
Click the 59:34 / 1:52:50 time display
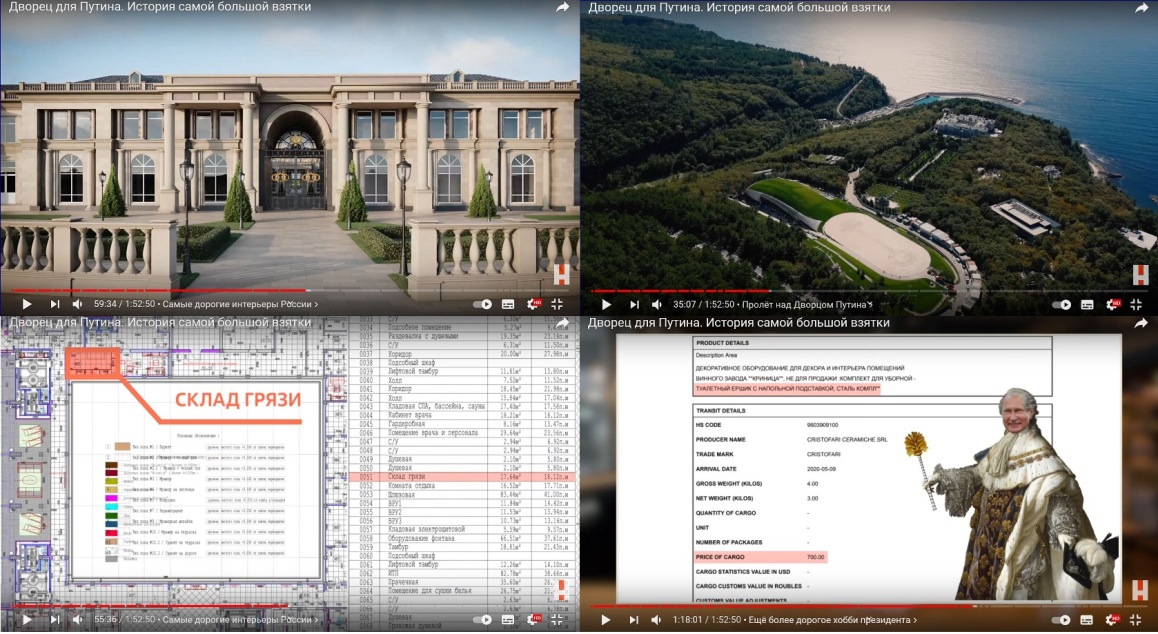tap(124, 304)
